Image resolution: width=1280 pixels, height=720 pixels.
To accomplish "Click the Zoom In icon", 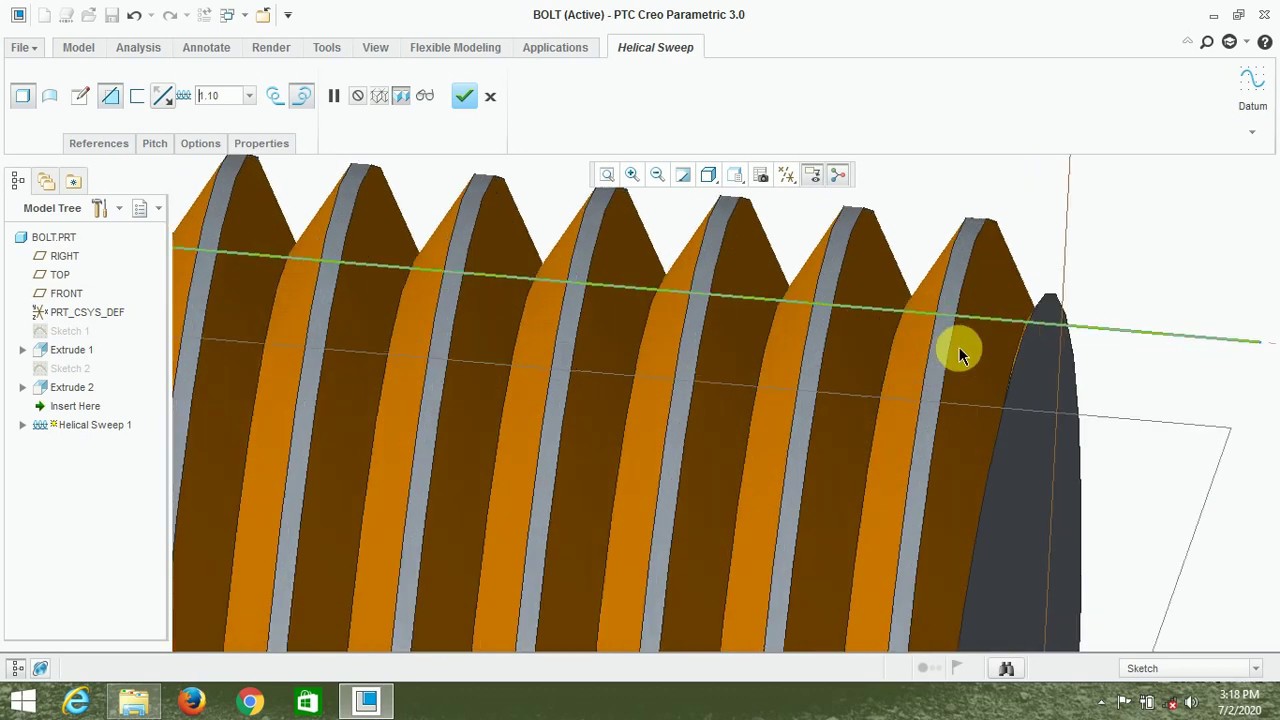I will 632,175.
